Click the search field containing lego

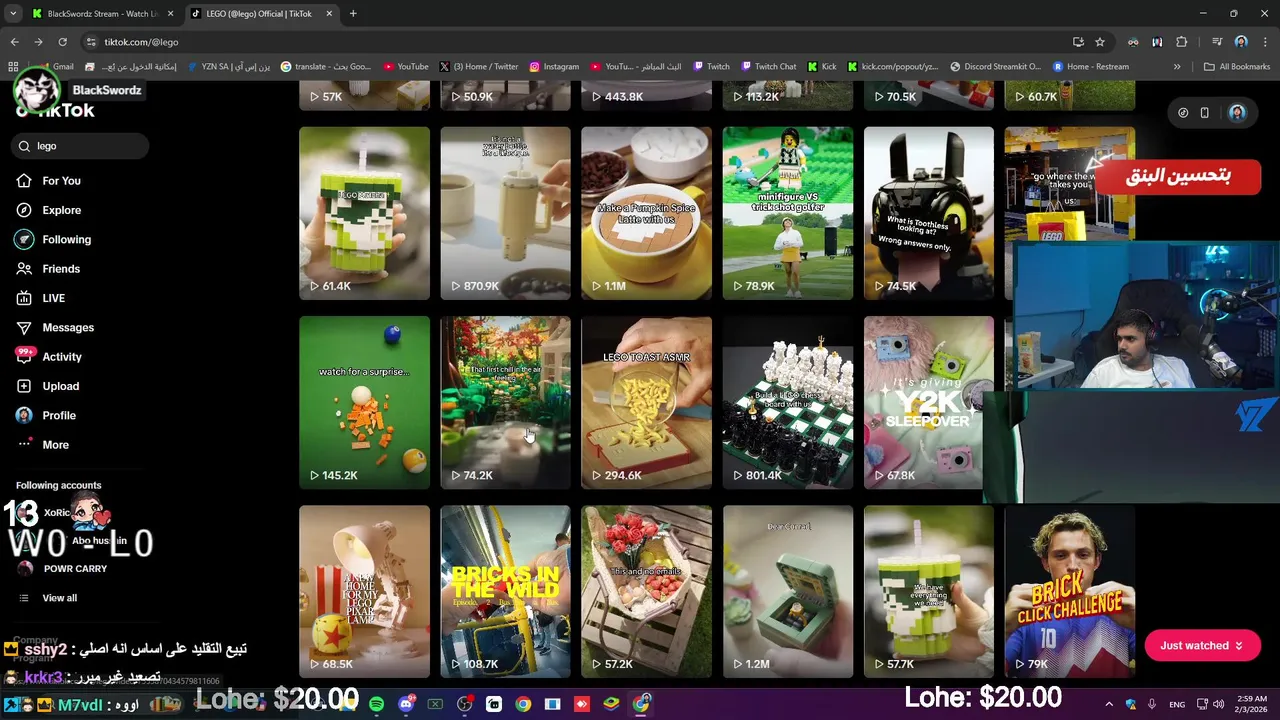[x=82, y=146]
